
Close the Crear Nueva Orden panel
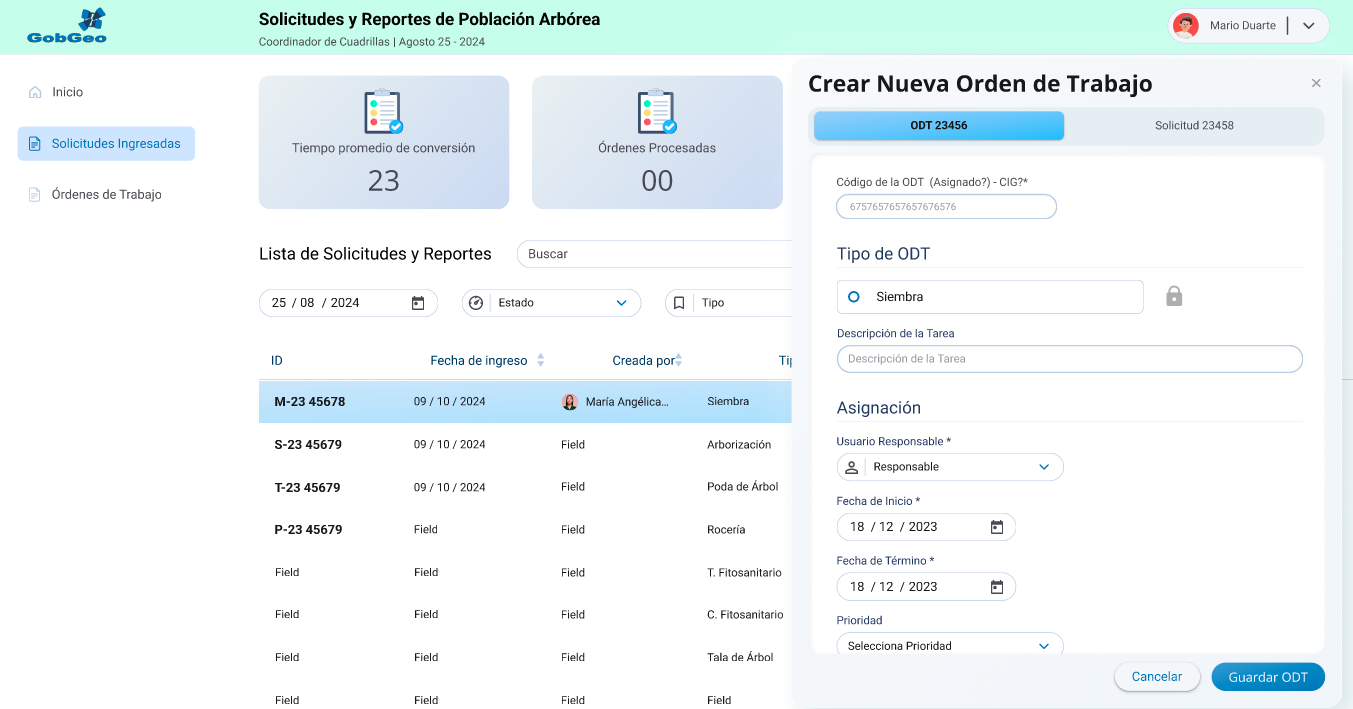click(1316, 83)
